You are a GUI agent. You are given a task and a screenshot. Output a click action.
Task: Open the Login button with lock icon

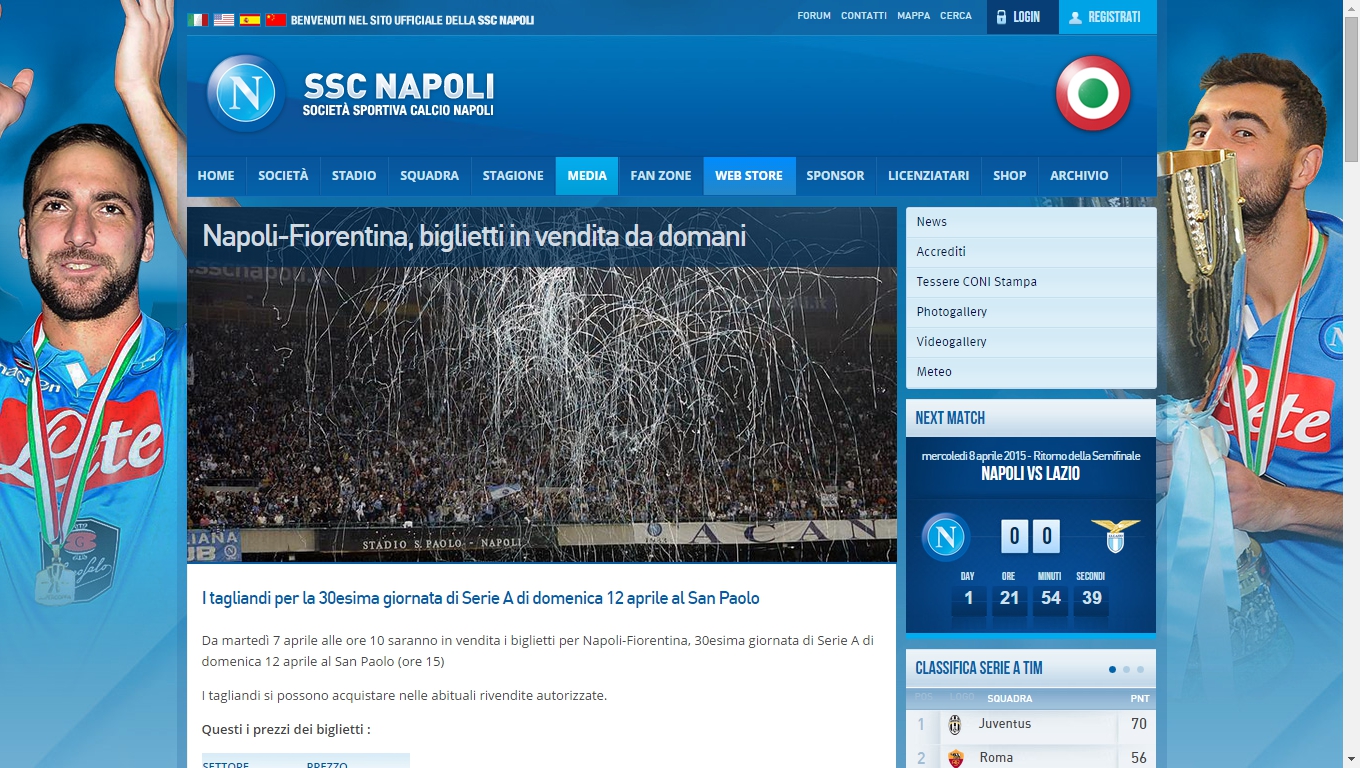[1023, 17]
